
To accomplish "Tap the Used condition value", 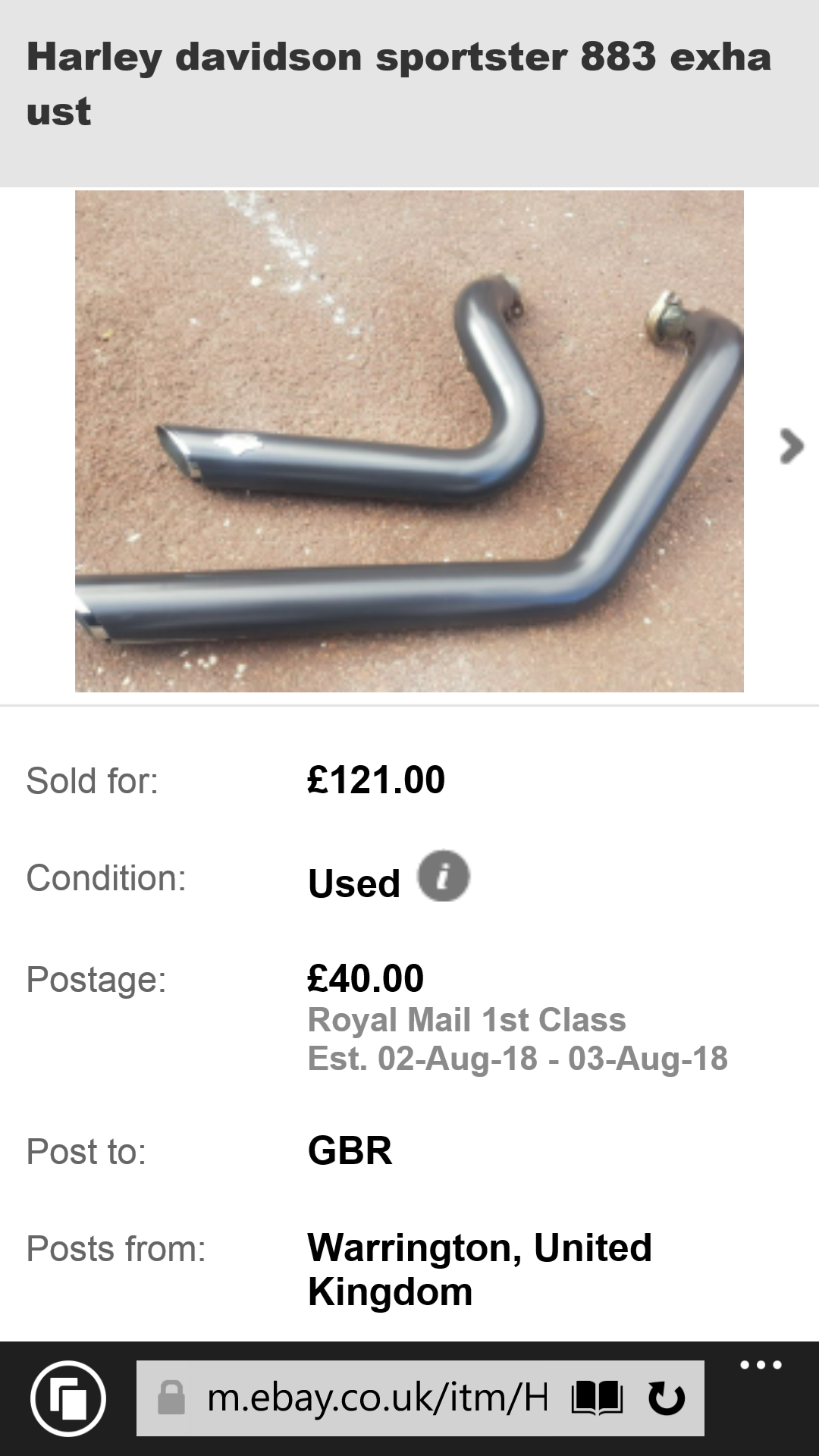I will [x=354, y=884].
